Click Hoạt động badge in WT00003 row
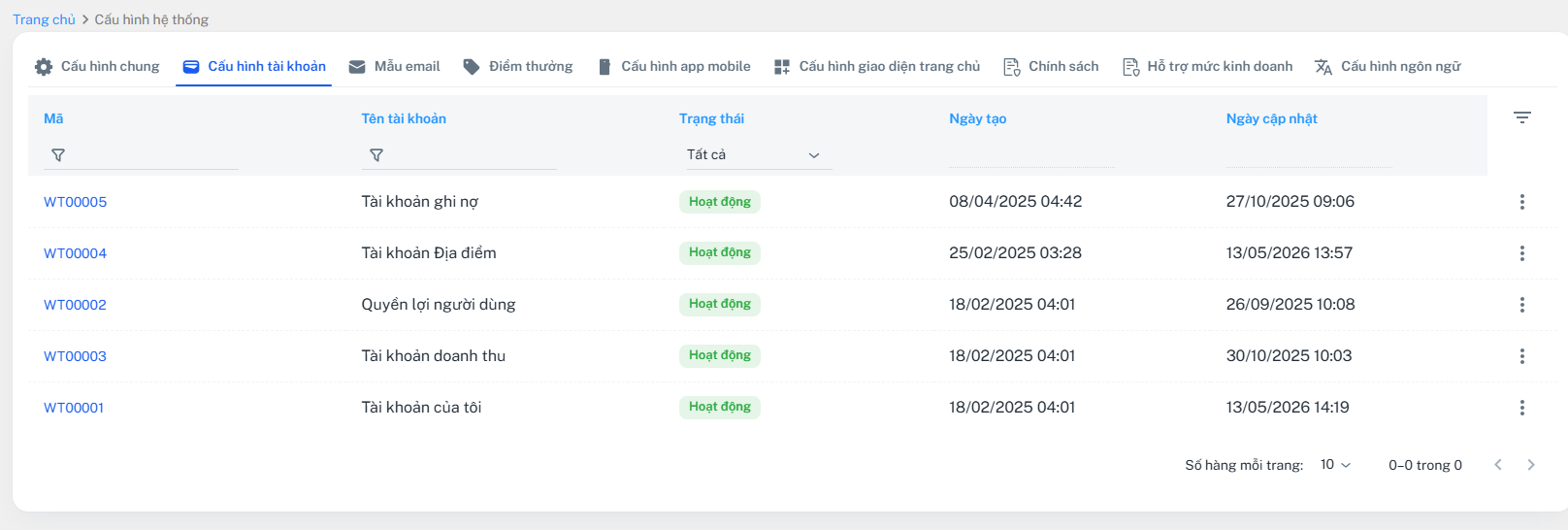 [x=720, y=355]
